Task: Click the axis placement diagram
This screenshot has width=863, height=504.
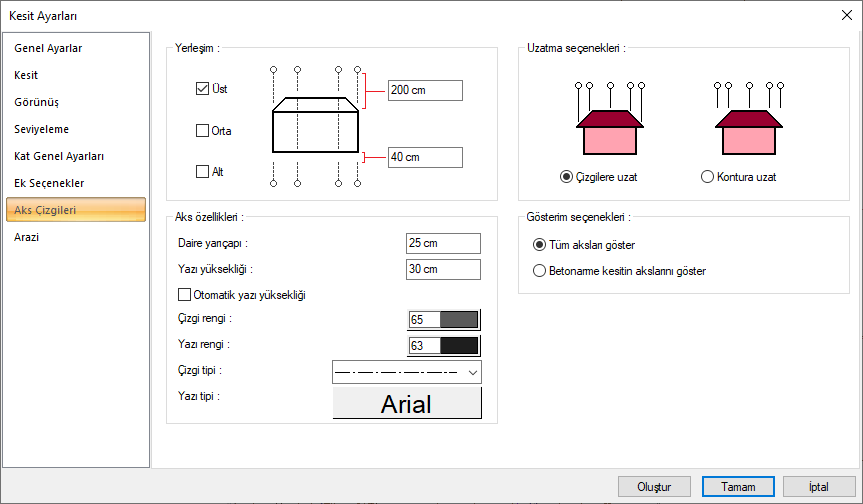Action: [315, 125]
